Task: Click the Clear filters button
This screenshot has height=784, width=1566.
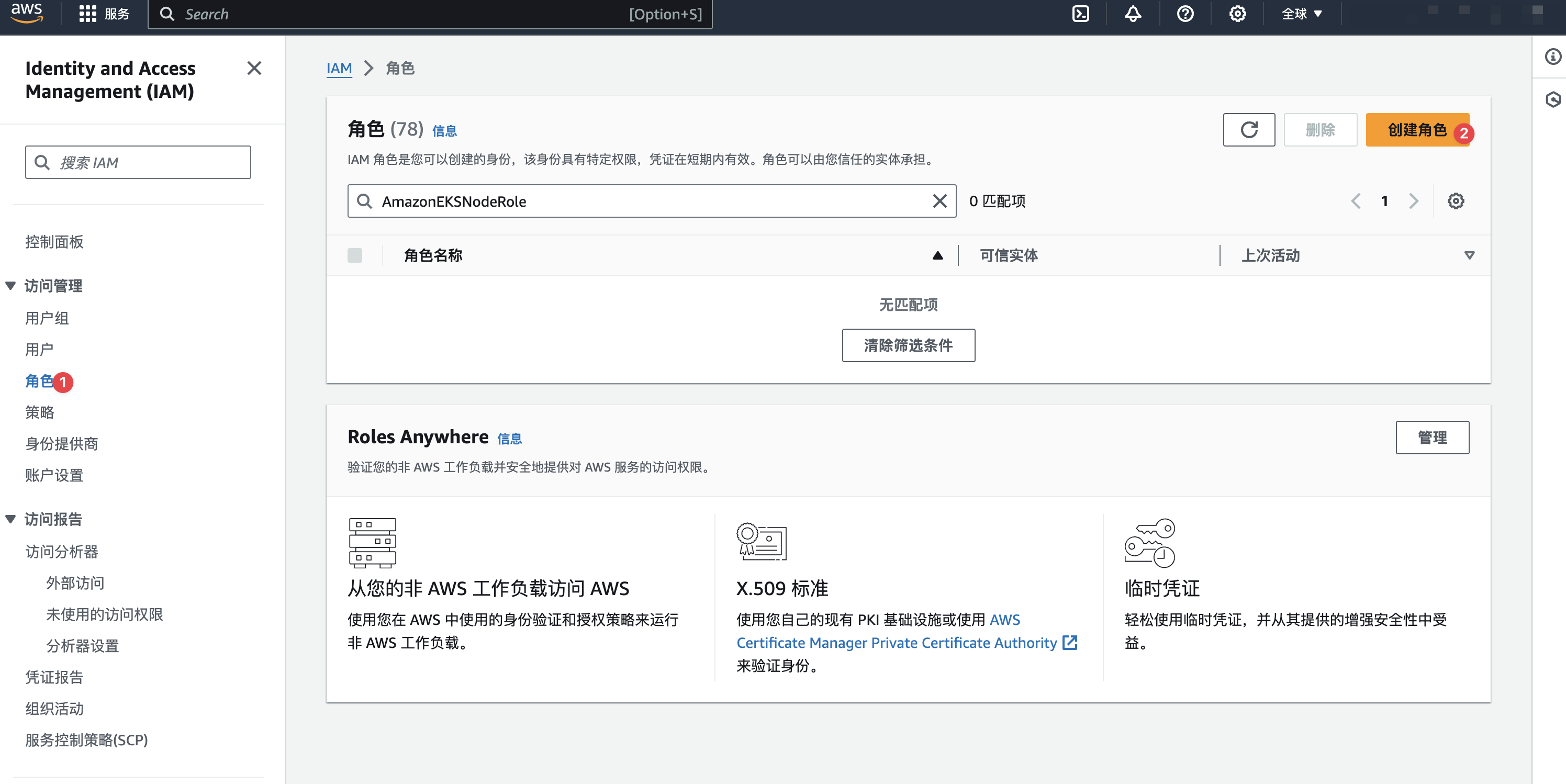Action: point(908,345)
